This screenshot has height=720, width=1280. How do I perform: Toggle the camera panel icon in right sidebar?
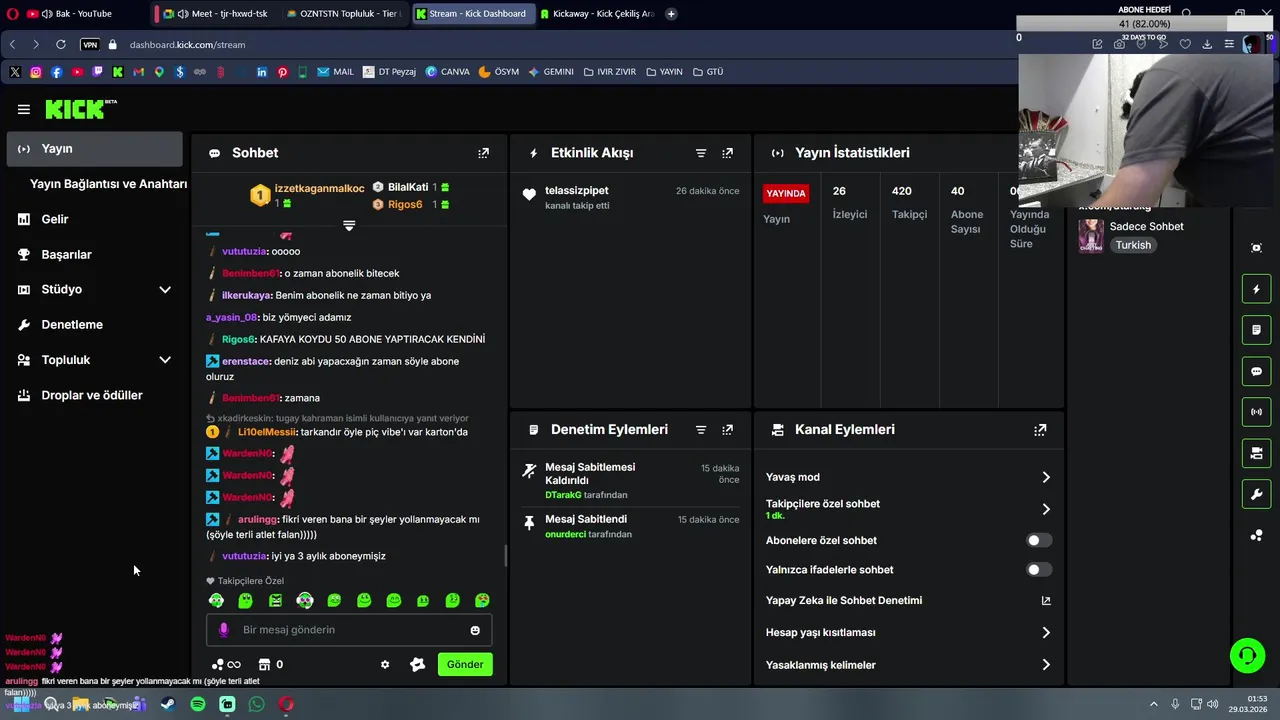tap(1257, 454)
